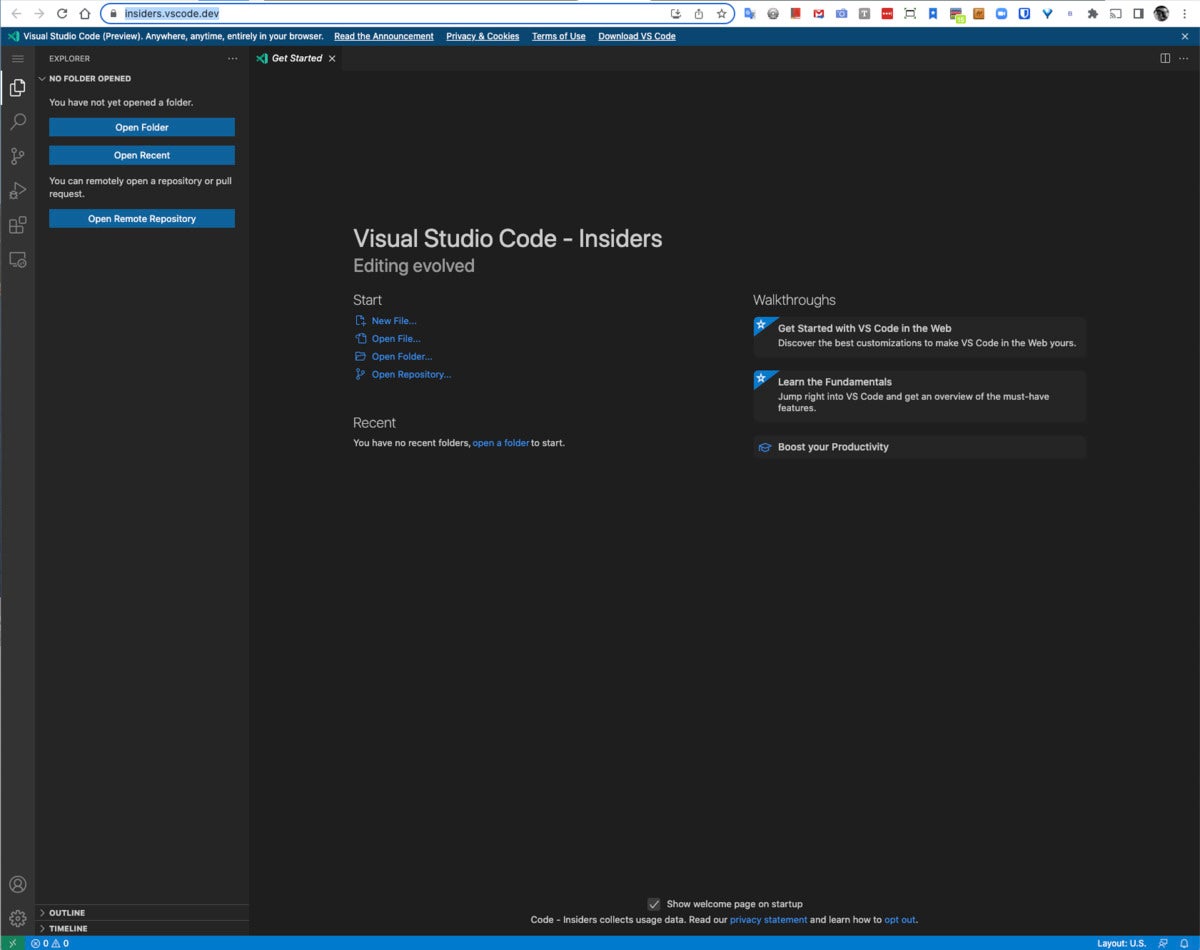The width and height of the screenshot is (1200, 950).
Task: Open Get Started with VS Code in the Web walkthrough
Action: pos(920,336)
